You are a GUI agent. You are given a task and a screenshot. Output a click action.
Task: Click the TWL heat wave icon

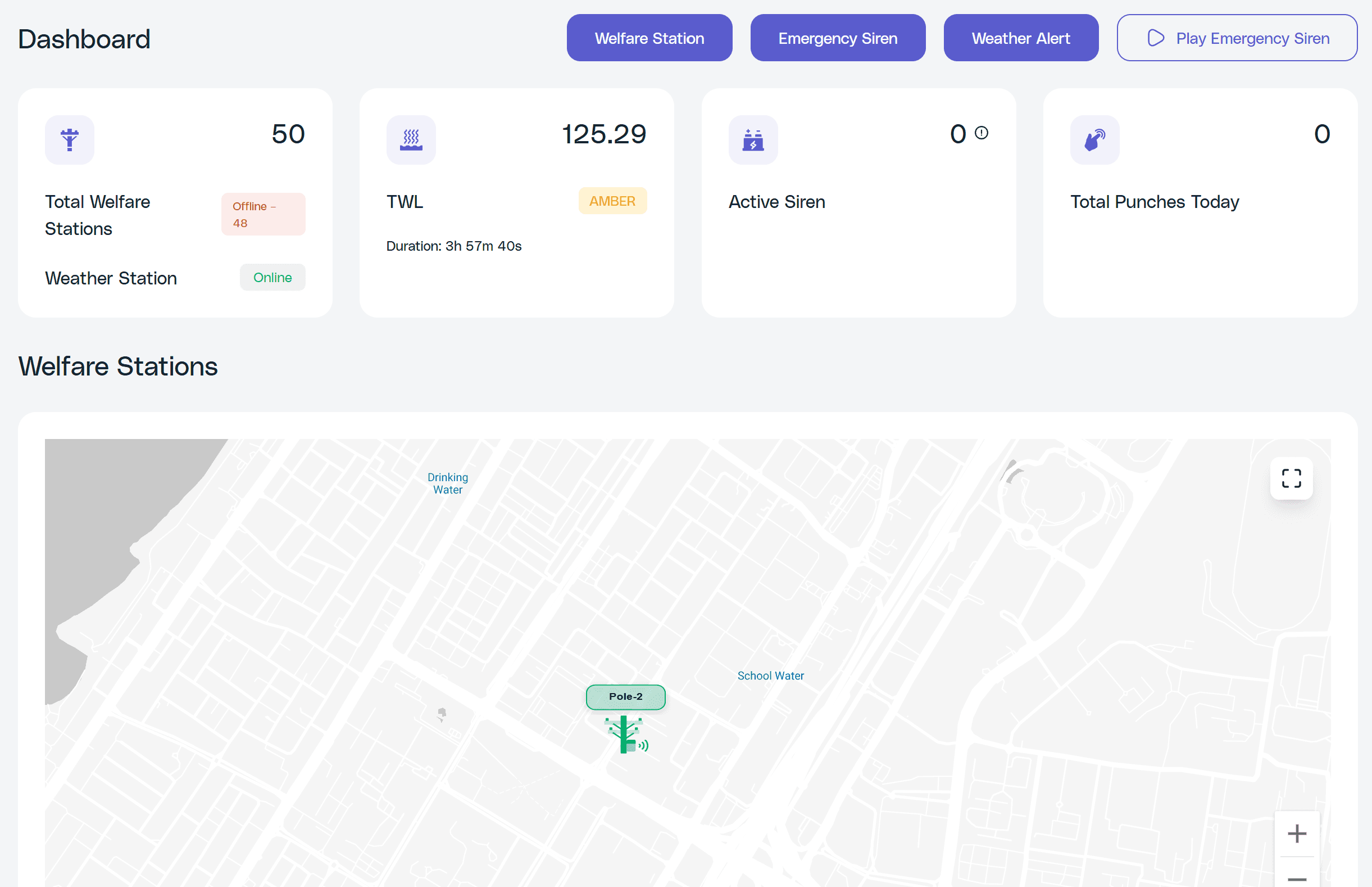click(411, 140)
